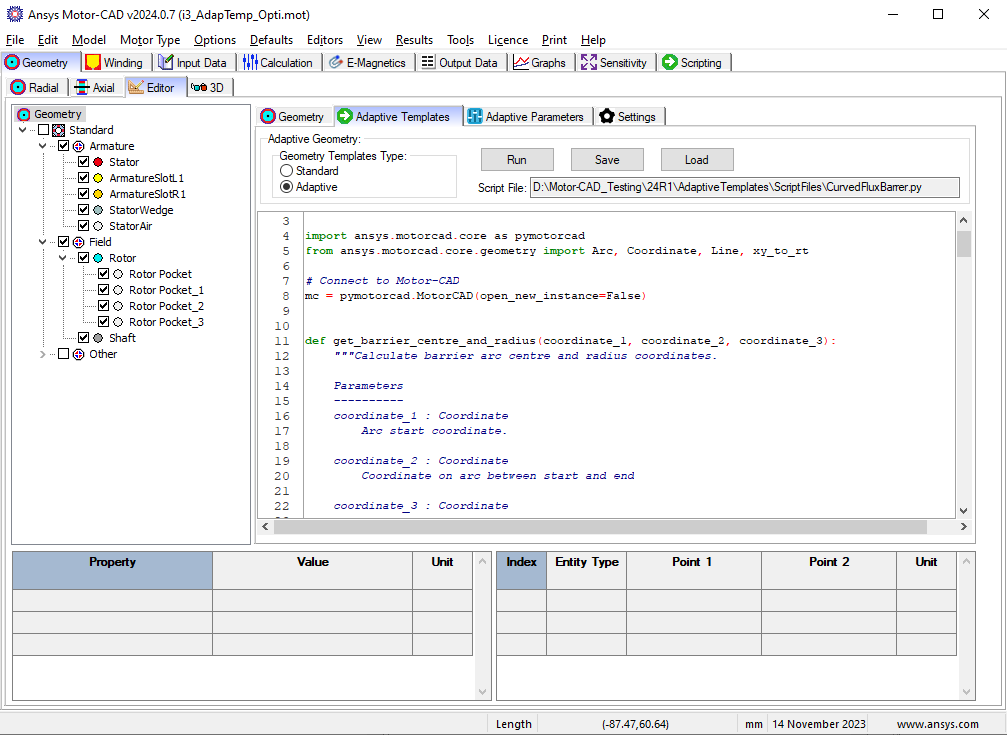Click the StatorWedge color dot icon
This screenshot has height=735, width=1007.
[x=98, y=210]
